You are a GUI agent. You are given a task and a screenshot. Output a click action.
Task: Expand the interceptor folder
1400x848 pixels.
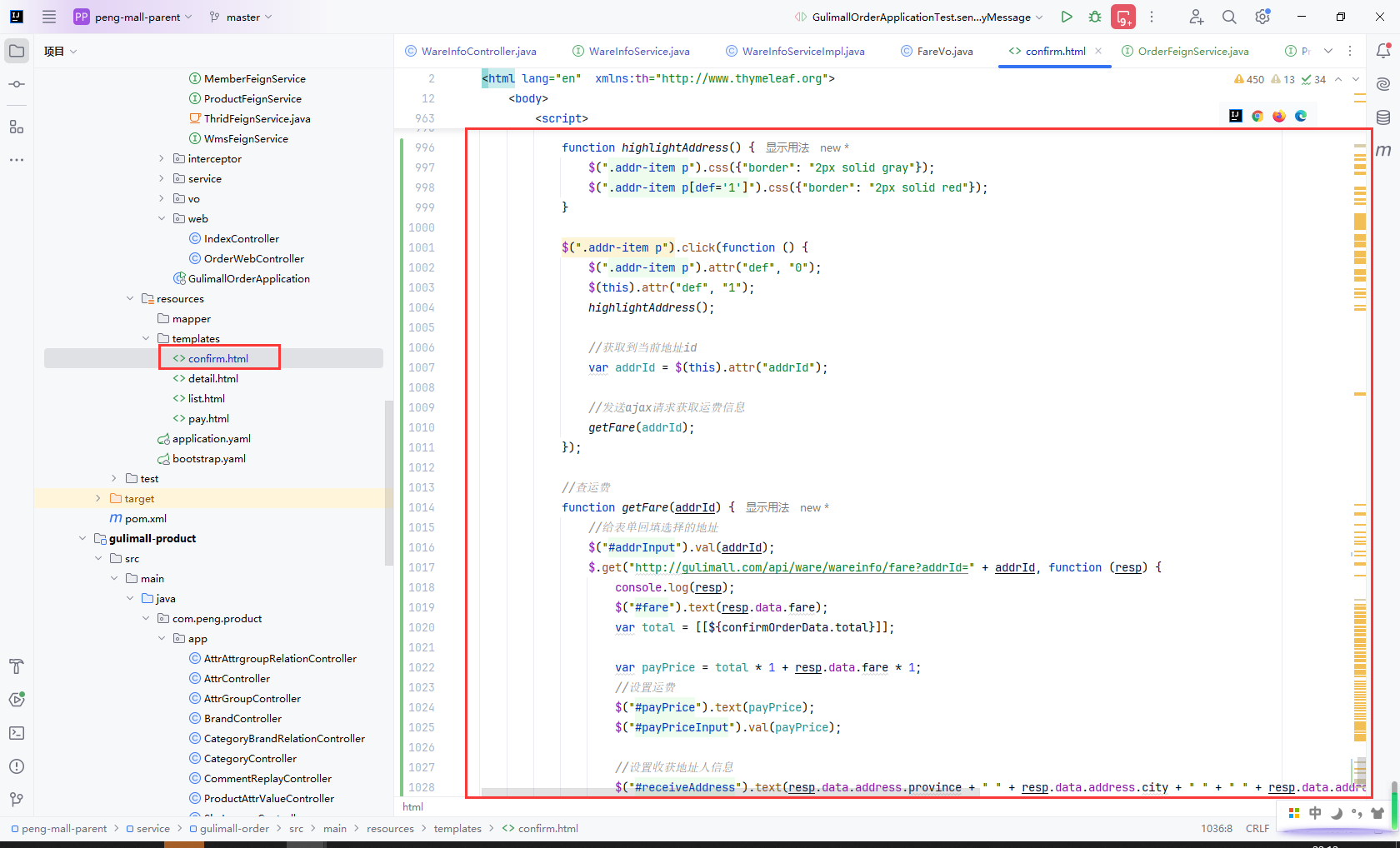click(162, 158)
